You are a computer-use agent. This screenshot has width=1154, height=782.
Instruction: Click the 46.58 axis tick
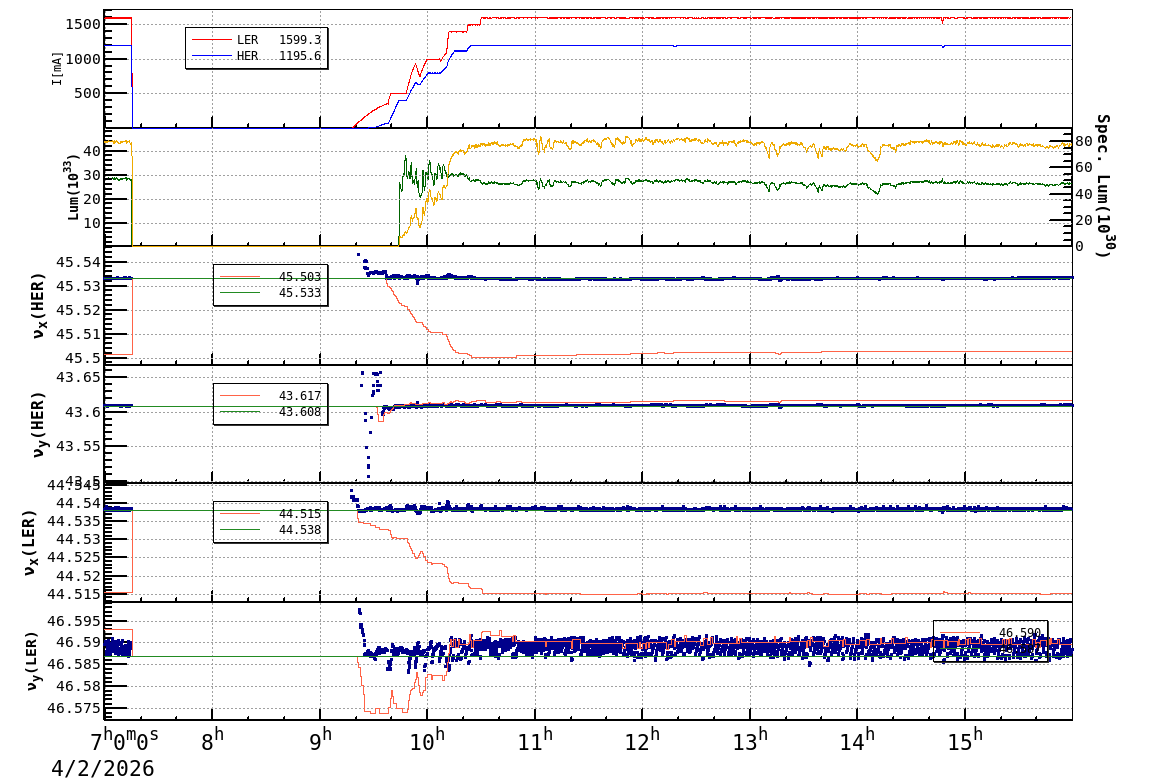[x=79, y=686]
